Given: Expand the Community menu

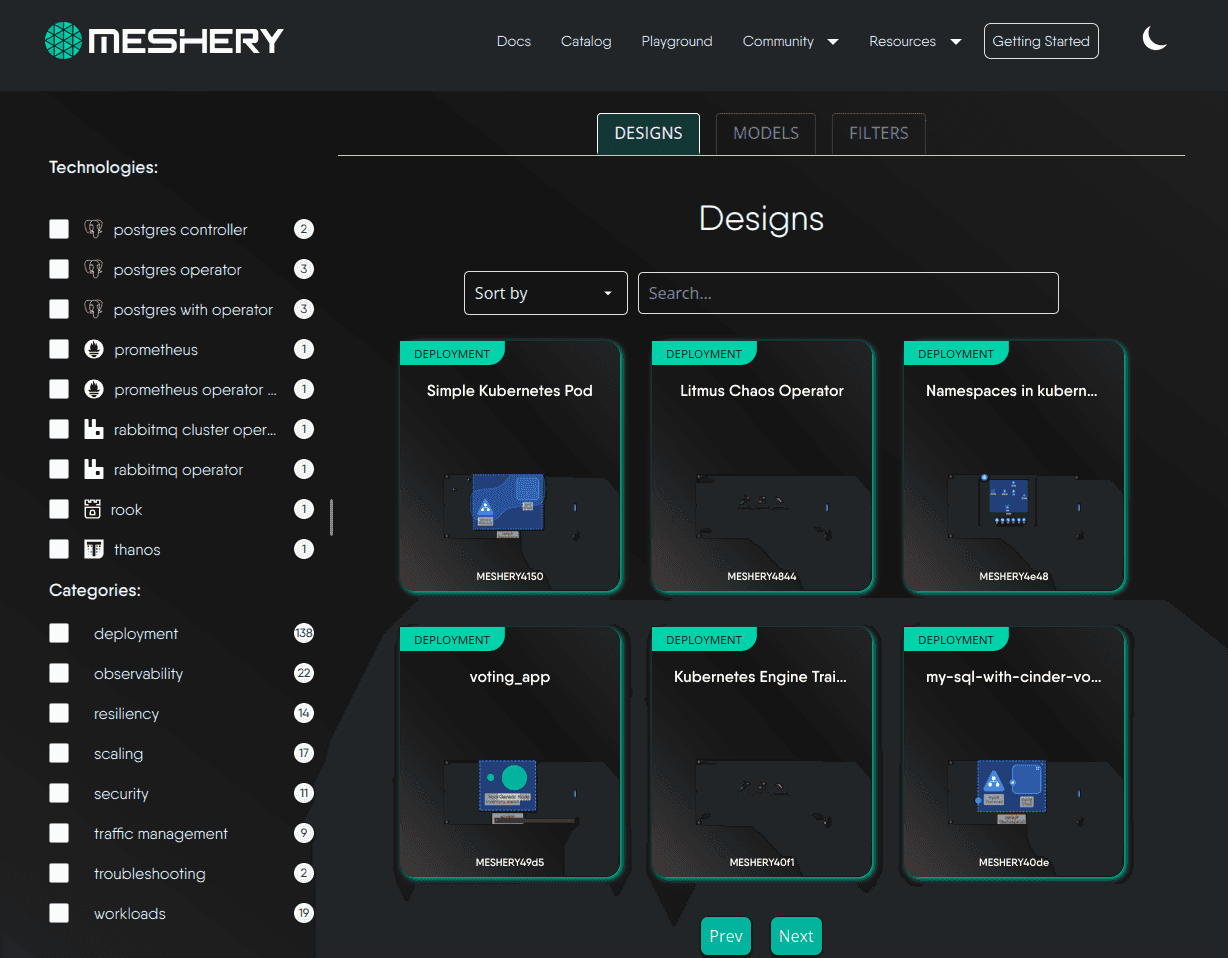Looking at the screenshot, I should click(x=790, y=41).
